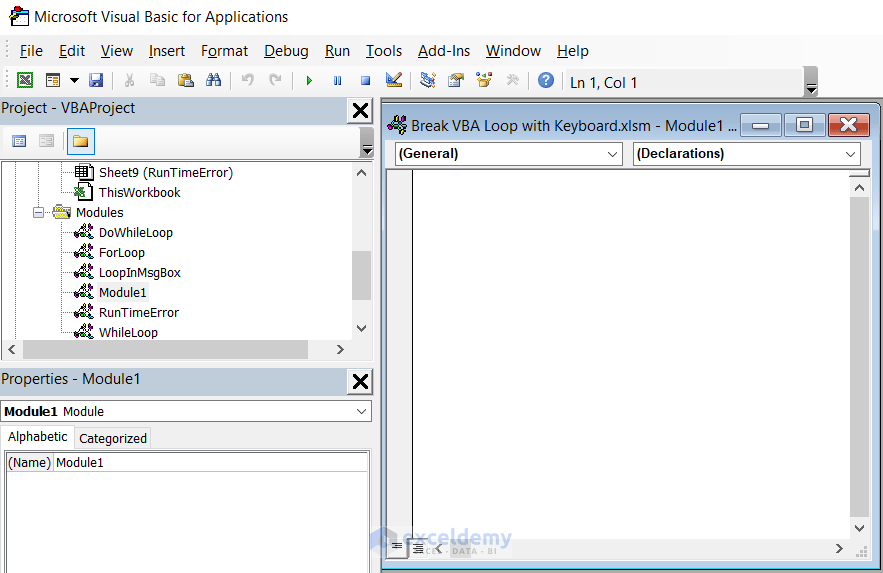This screenshot has width=883, height=573.
Task: Click the Break pause icon
Action: (x=337, y=80)
